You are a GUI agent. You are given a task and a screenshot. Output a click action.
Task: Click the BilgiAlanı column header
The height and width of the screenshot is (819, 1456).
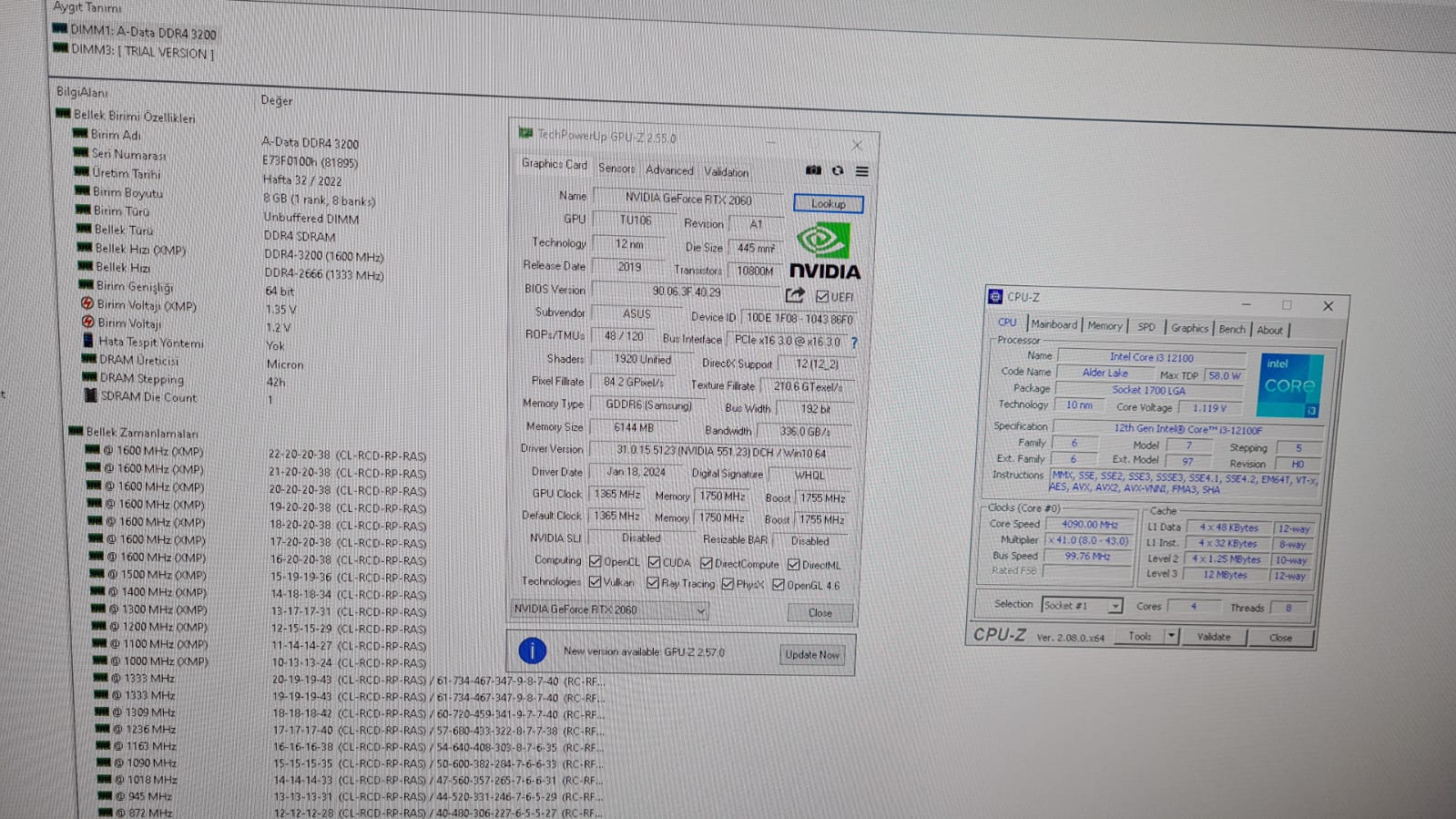(x=82, y=91)
